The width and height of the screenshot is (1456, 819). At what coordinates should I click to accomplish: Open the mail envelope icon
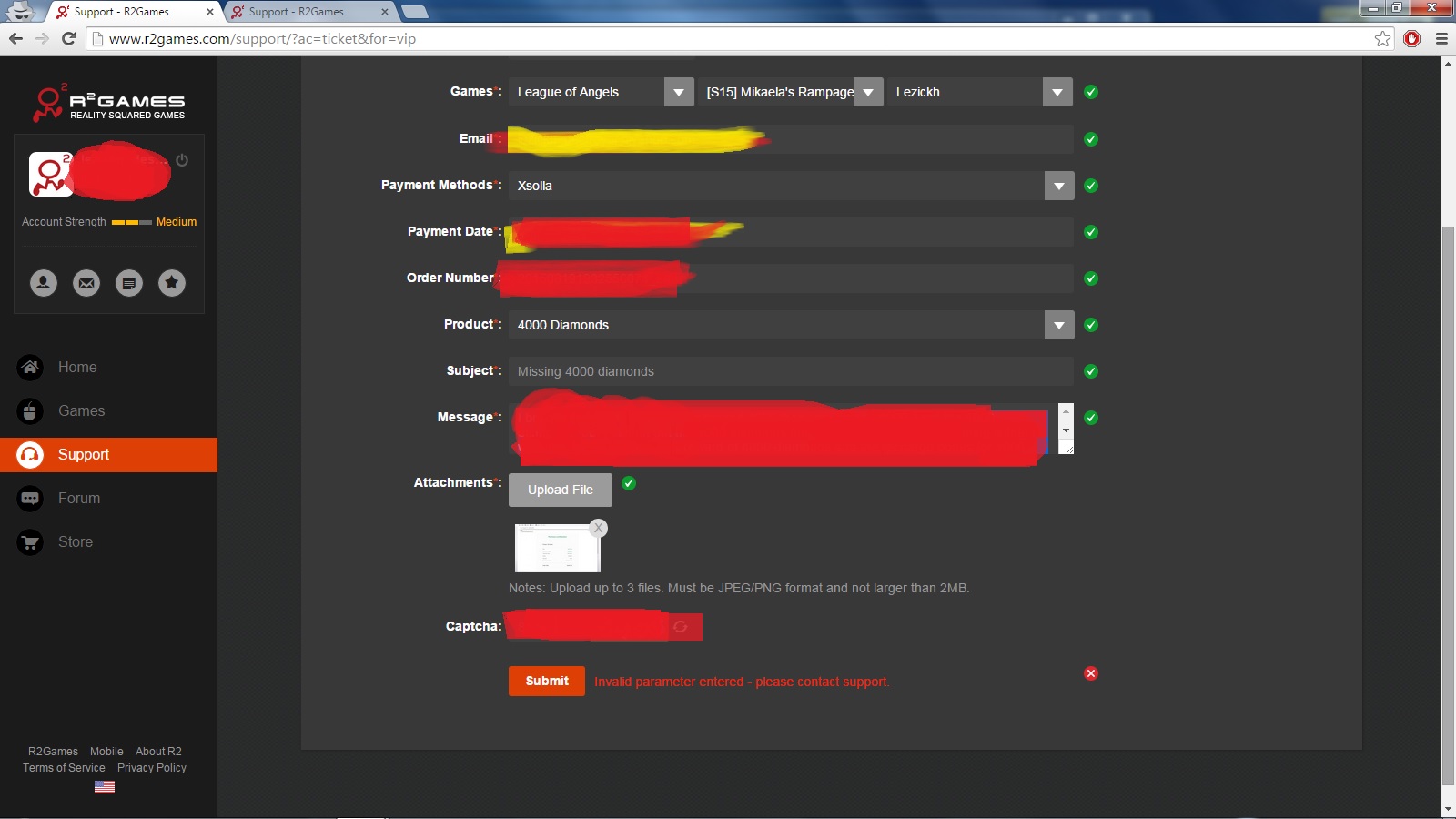pyautogui.click(x=86, y=283)
